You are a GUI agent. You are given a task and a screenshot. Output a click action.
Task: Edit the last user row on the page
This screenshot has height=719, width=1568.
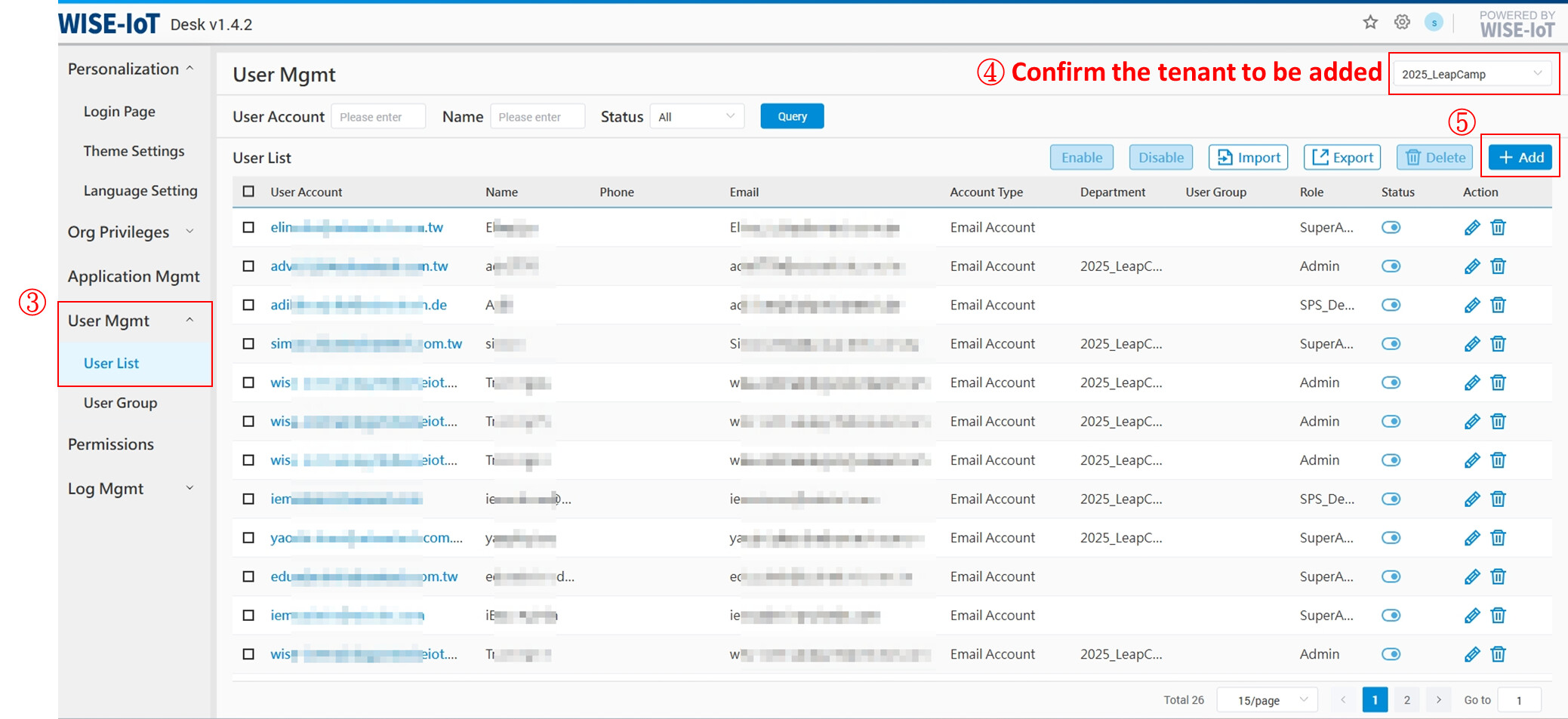click(1472, 654)
